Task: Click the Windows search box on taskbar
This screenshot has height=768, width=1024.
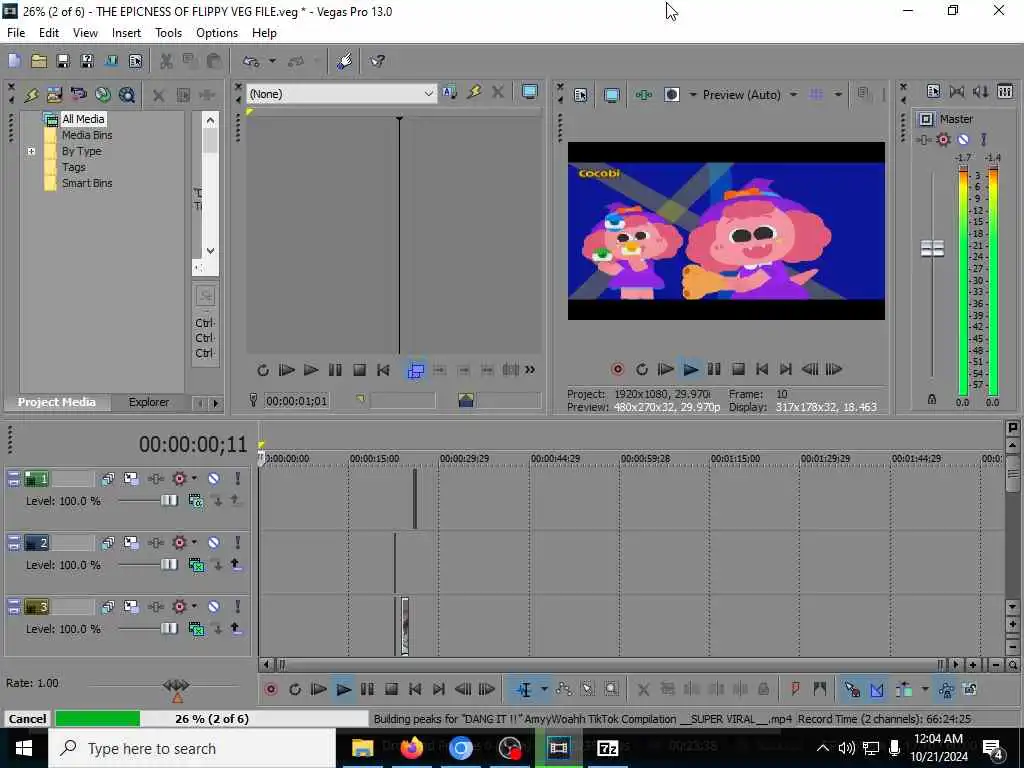Action: [192, 748]
